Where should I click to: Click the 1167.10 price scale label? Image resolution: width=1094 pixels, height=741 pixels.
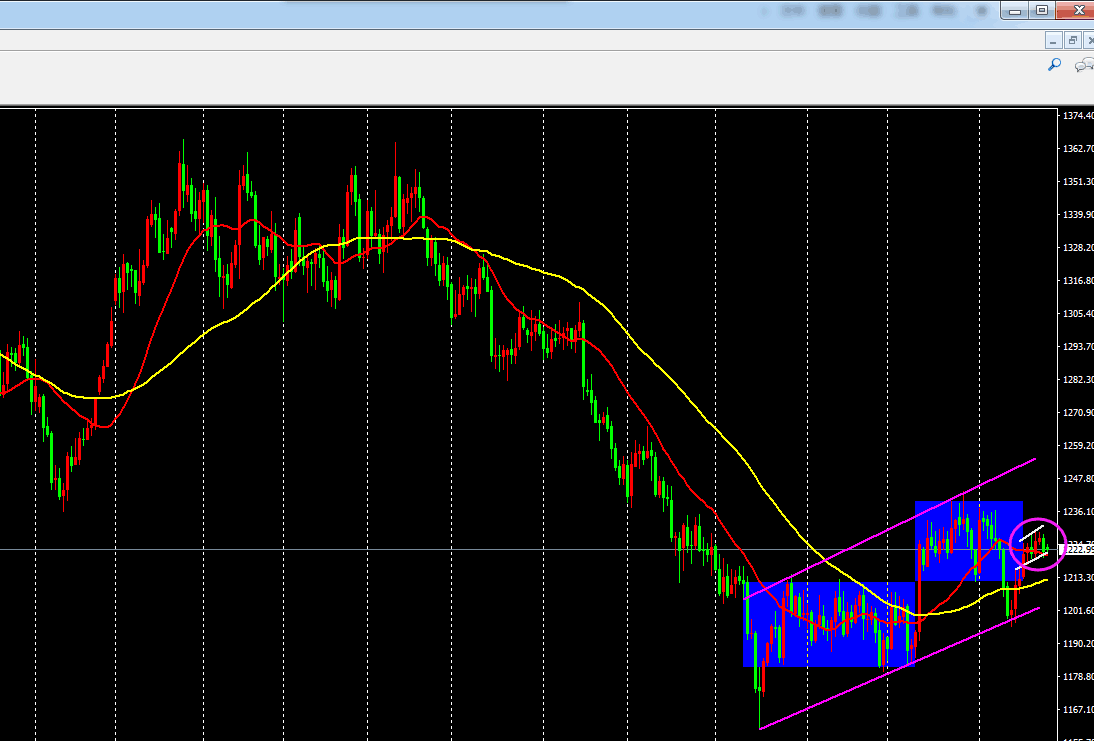pos(1076,709)
